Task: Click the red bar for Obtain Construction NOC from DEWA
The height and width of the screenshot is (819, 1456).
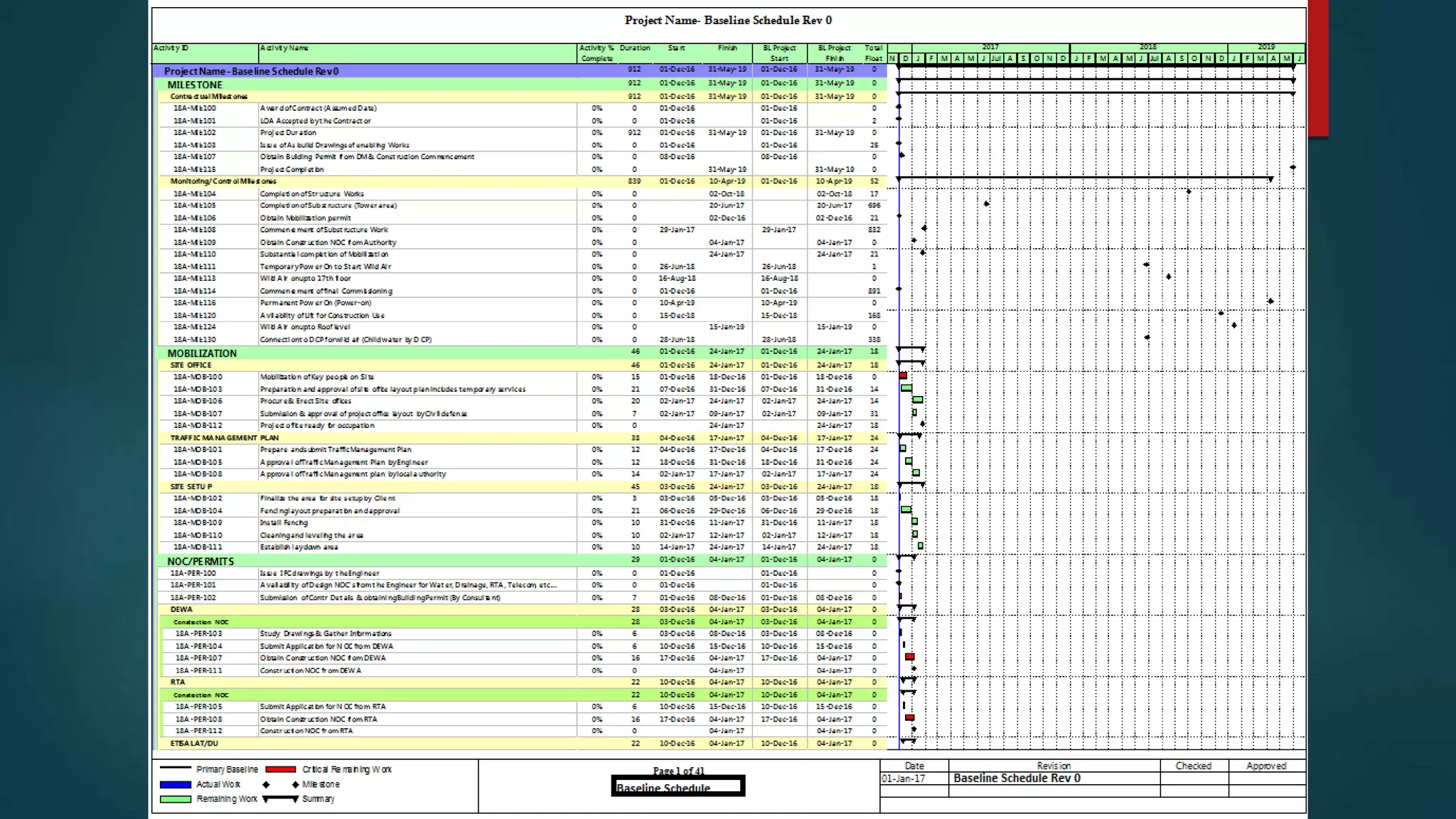Action: pos(910,657)
